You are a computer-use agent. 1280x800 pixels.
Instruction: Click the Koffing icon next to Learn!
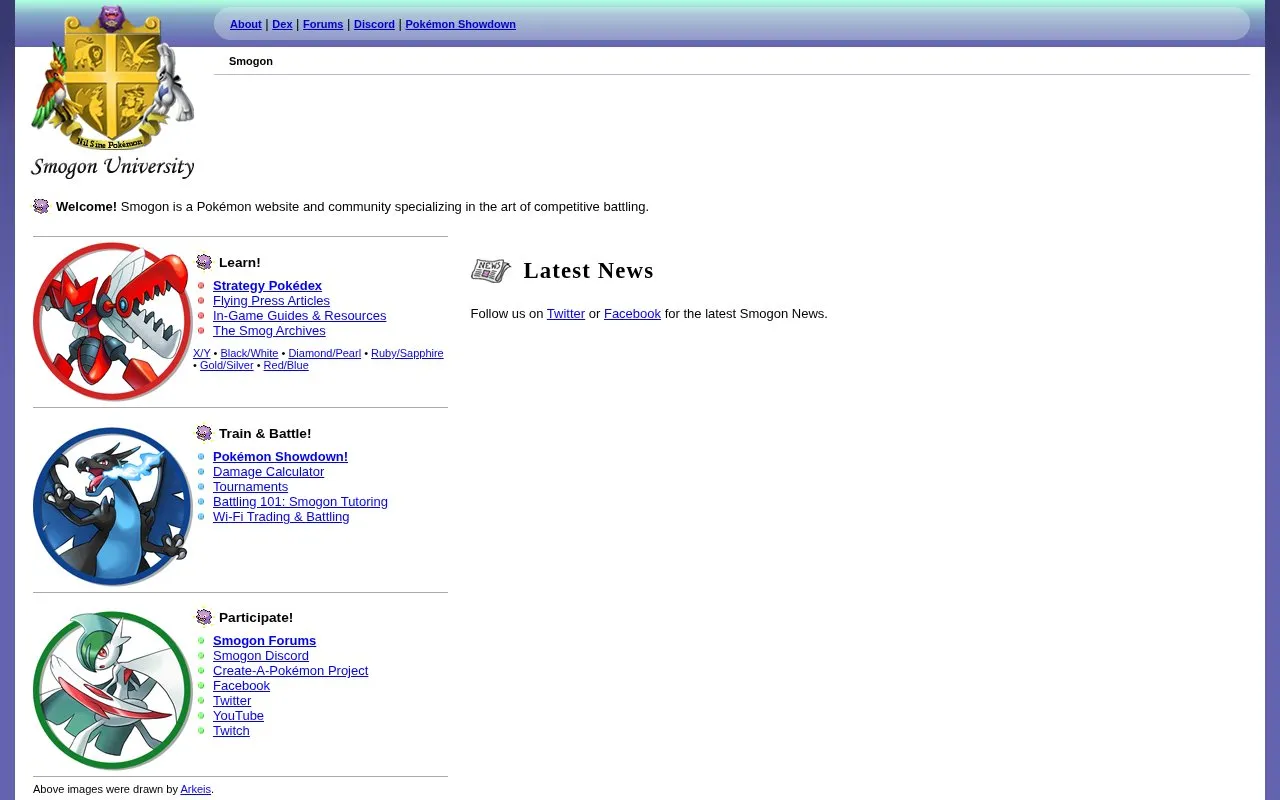[204, 262]
